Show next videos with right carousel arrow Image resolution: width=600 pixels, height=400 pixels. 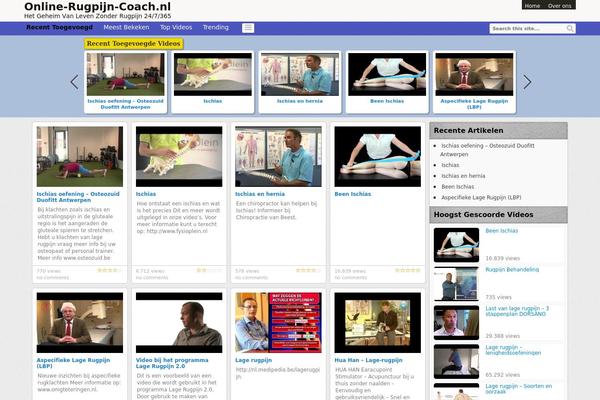[527, 82]
